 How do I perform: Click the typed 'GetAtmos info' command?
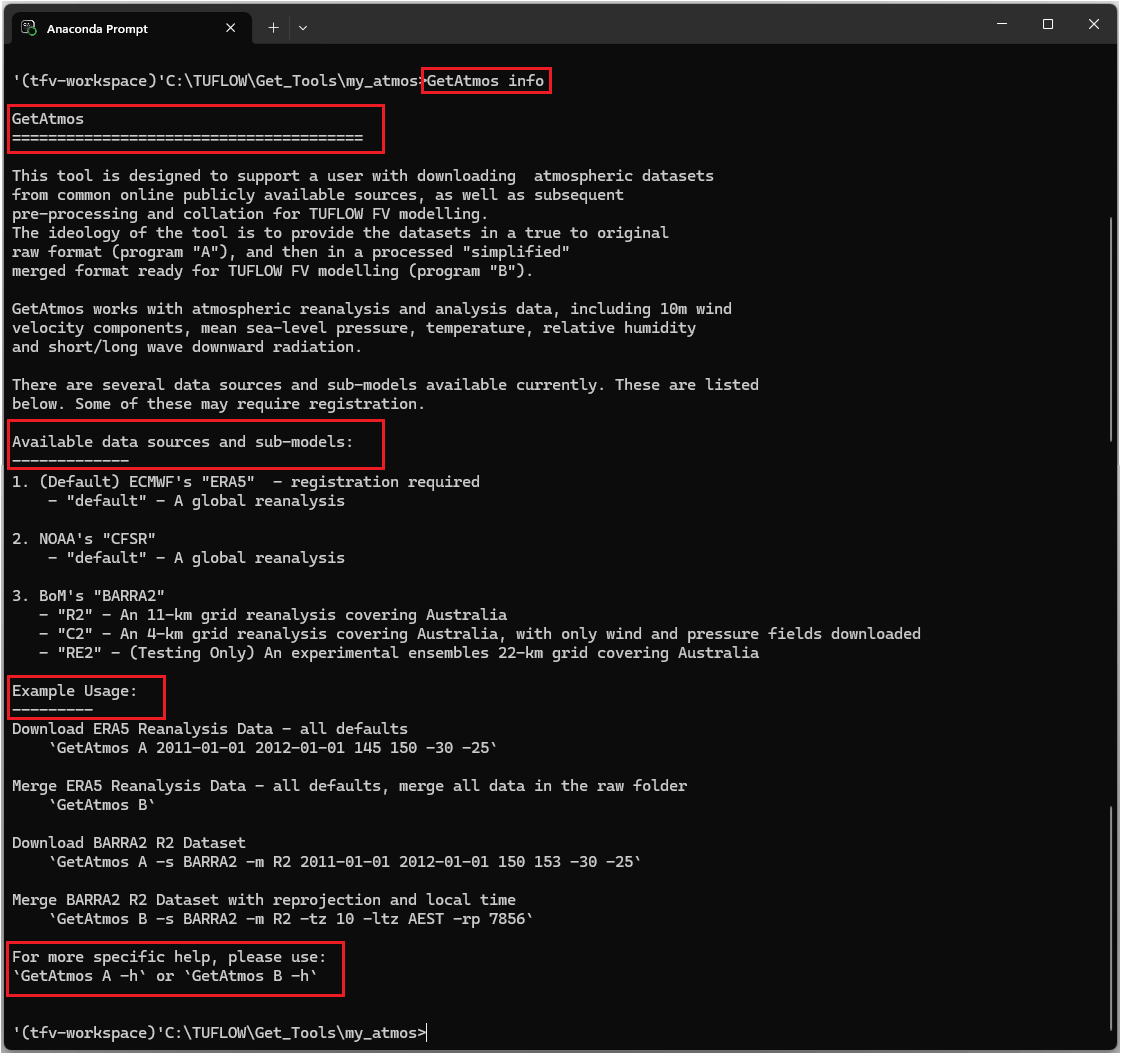486,81
